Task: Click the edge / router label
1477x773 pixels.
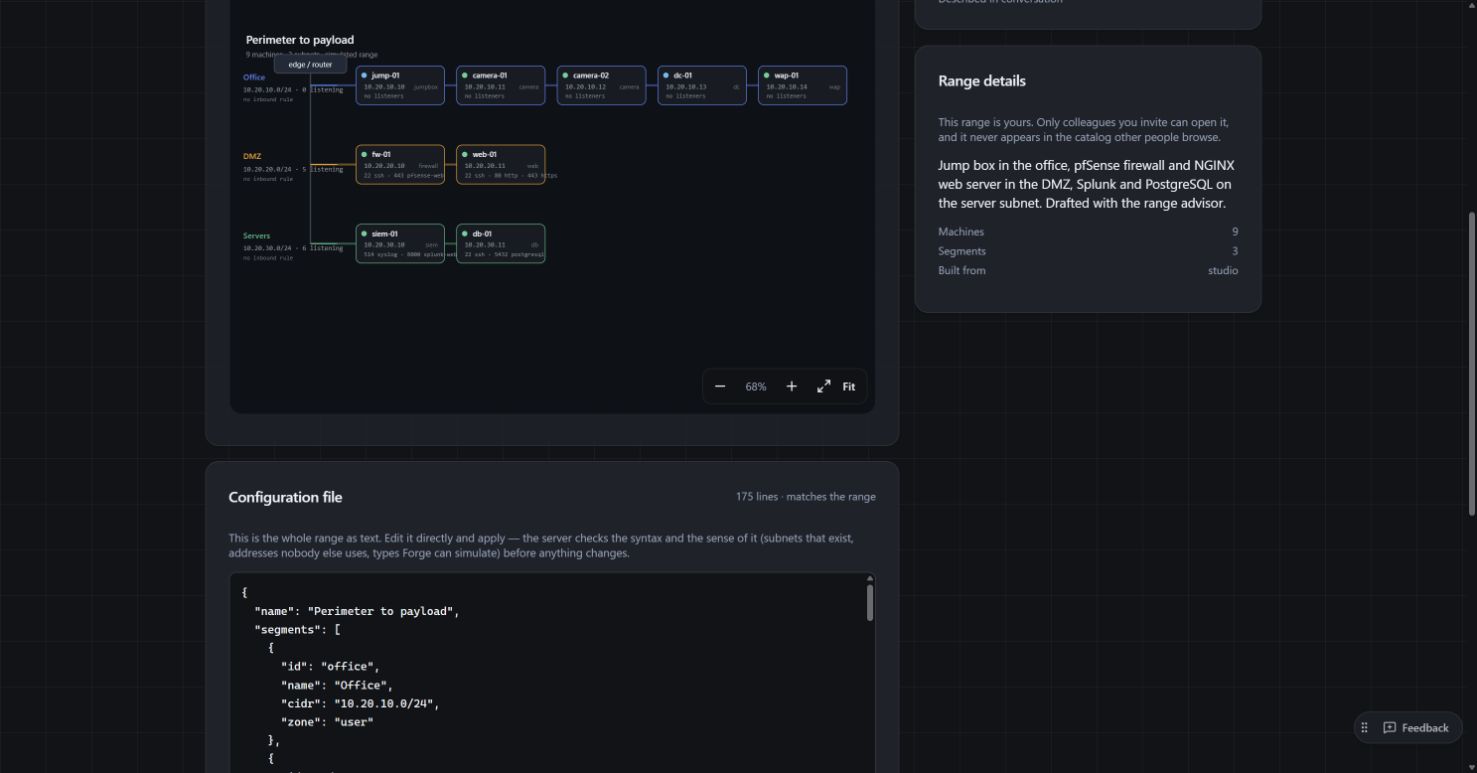Action: click(310, 65)
